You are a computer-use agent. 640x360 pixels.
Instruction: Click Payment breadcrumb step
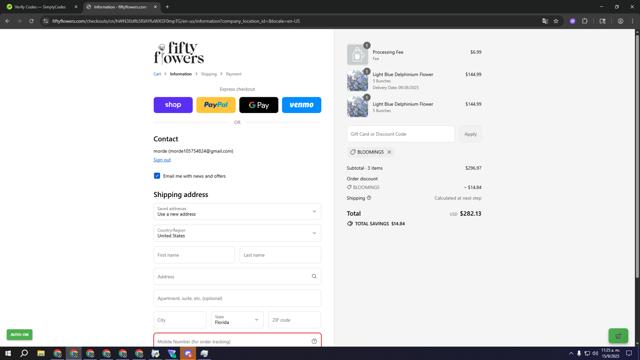pos(233,74)
